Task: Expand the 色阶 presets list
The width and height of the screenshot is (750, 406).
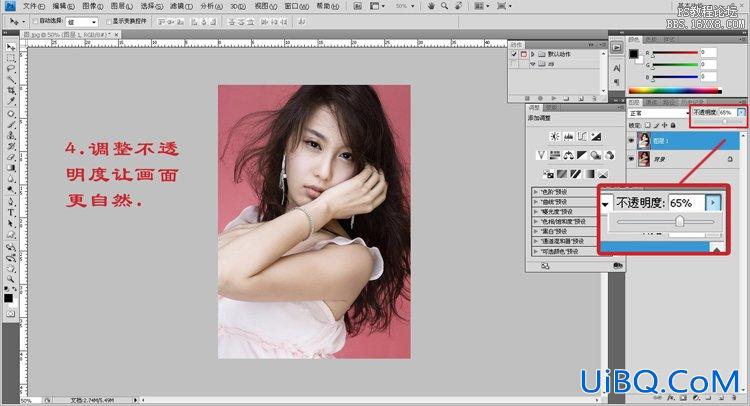Action: [x=535, y=191]
